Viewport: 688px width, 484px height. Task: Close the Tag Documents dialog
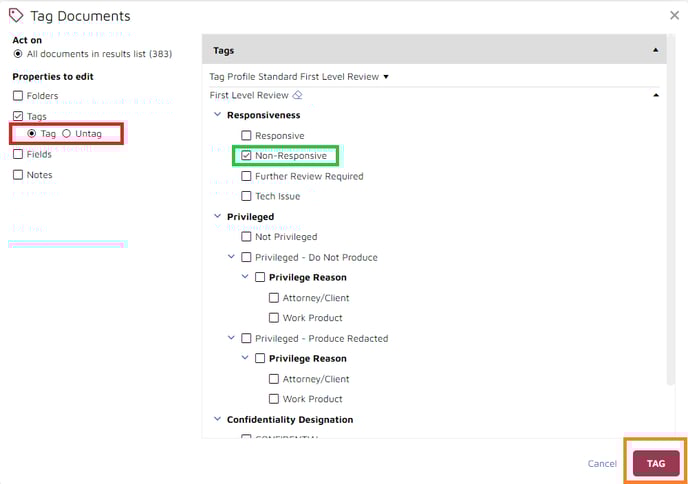[x=674, y=15]
